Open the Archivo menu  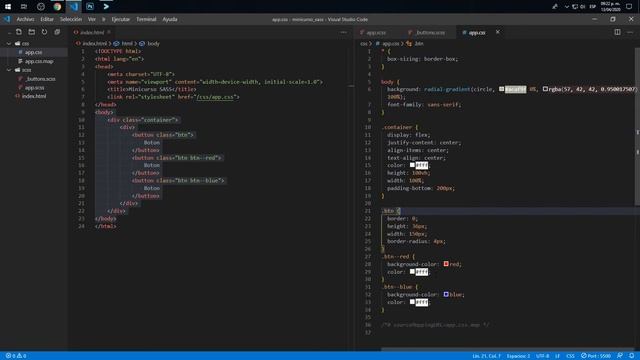point(25,19)
